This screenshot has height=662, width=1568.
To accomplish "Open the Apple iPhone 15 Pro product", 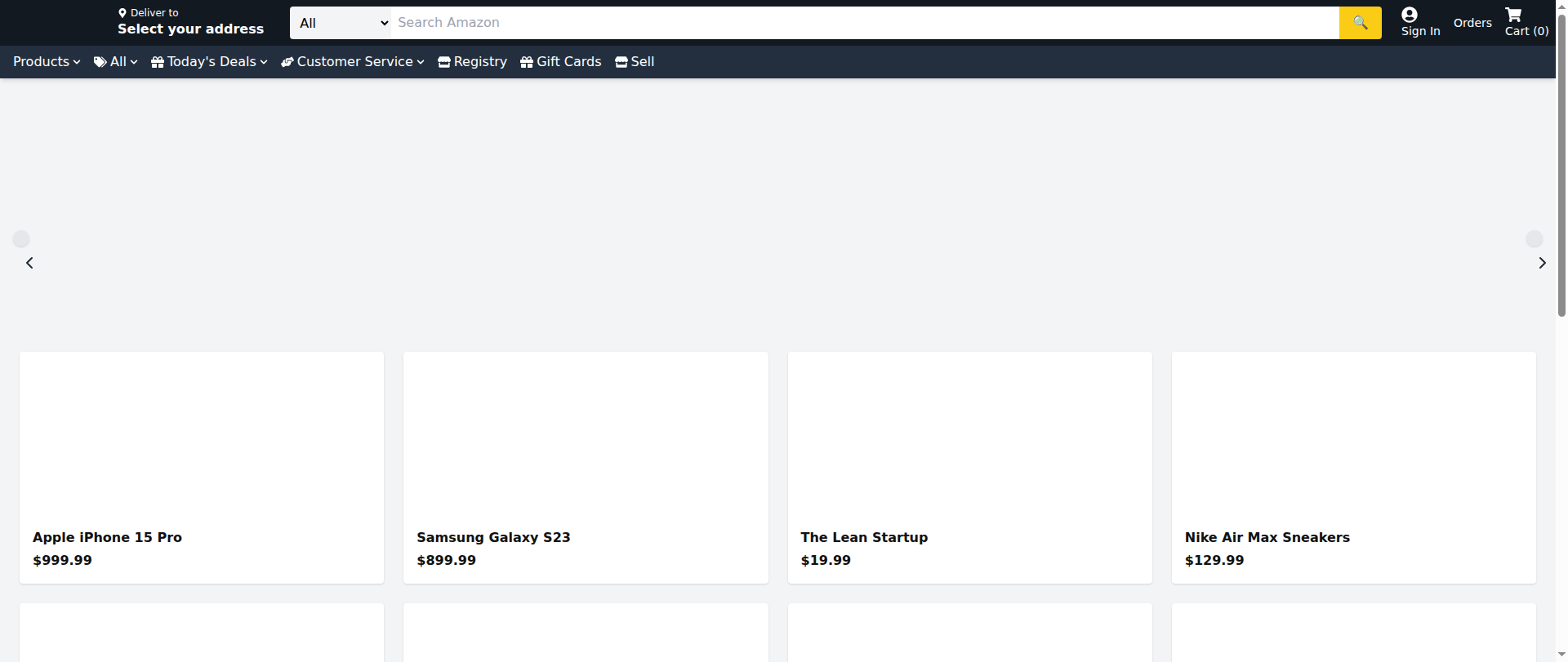I will pyautogui.click(x=107, y=537).
